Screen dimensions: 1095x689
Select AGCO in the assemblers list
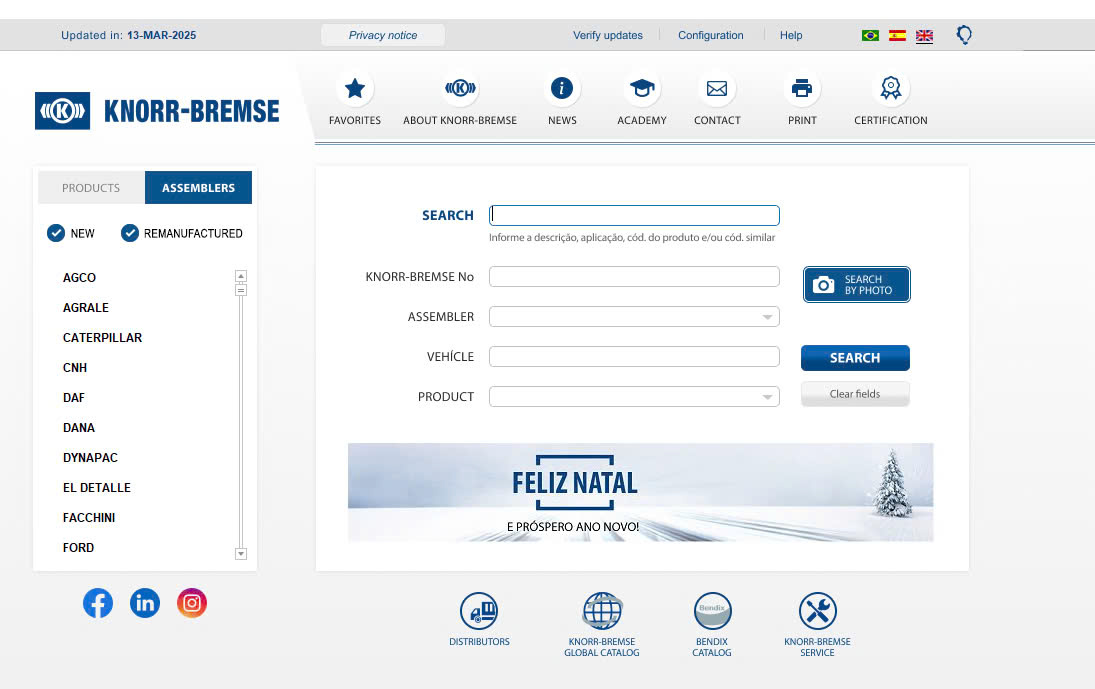pos(80,278)
